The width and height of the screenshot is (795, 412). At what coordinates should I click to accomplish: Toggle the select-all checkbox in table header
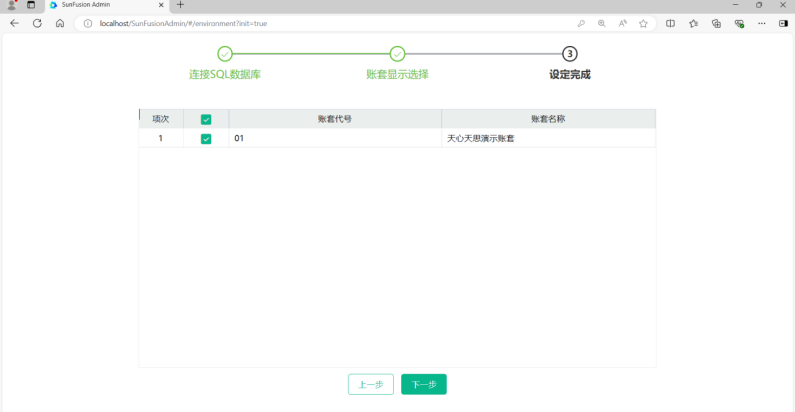click(206, 119)
